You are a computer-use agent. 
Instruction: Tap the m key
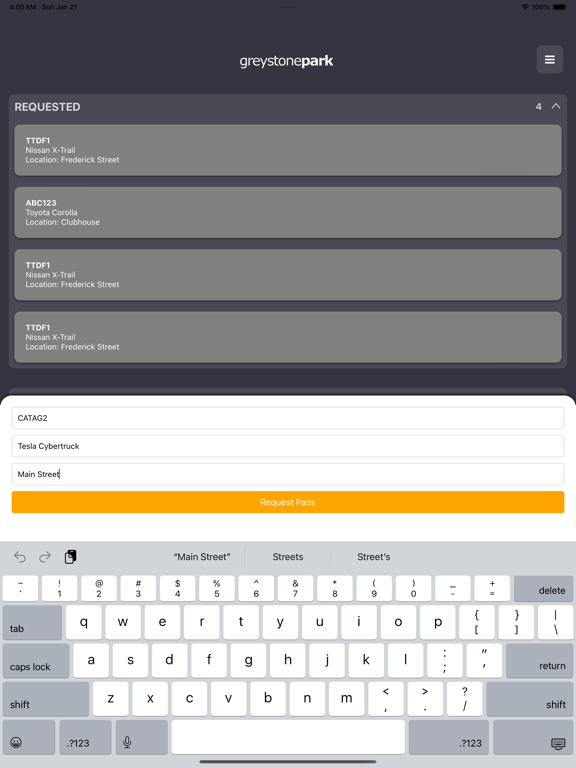pyautogui.click(x=346, y=699)
